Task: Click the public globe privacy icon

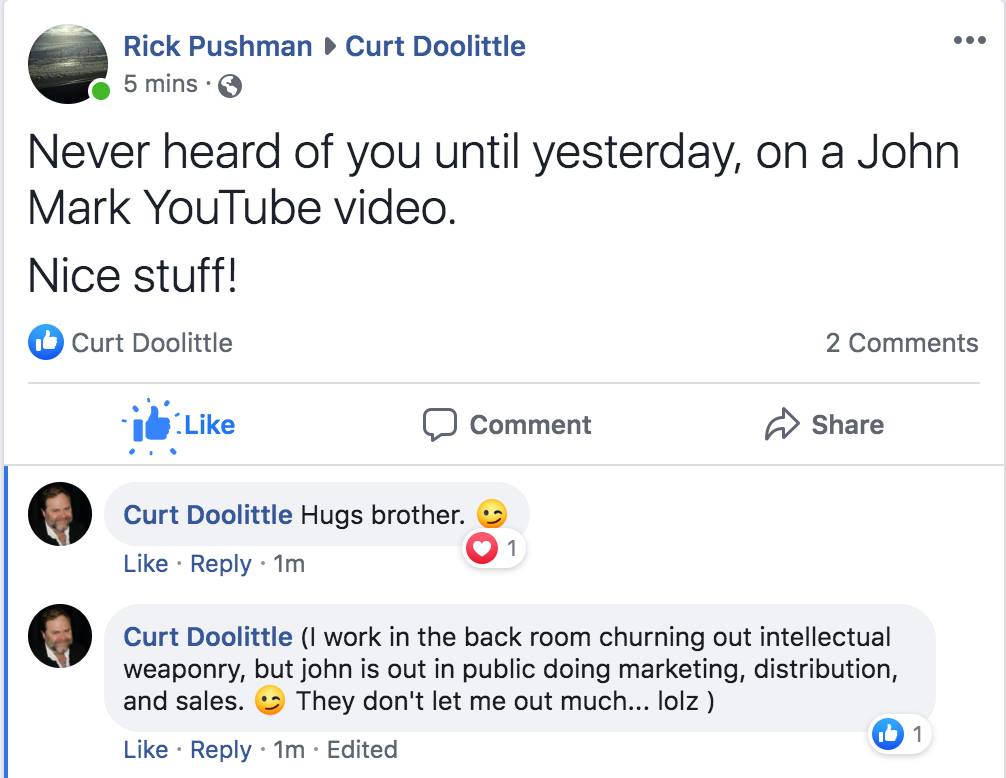Action: 230,86
